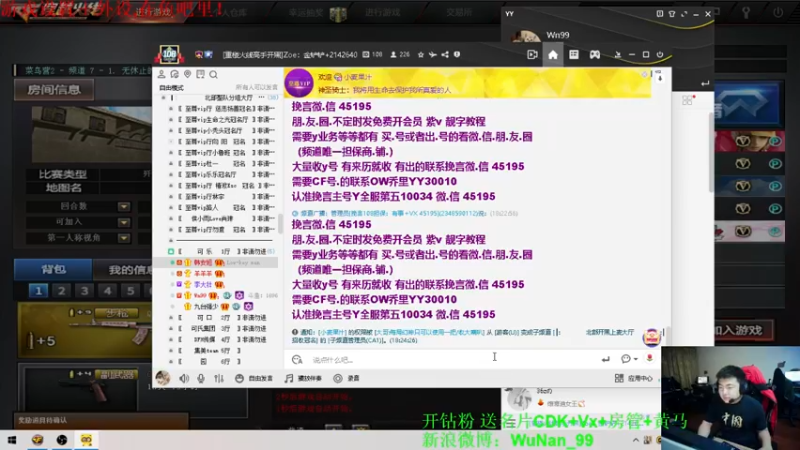800x450 pixels.
Task: Switch to the 我的信息 tab in game
Action: (x=129, y=270)
